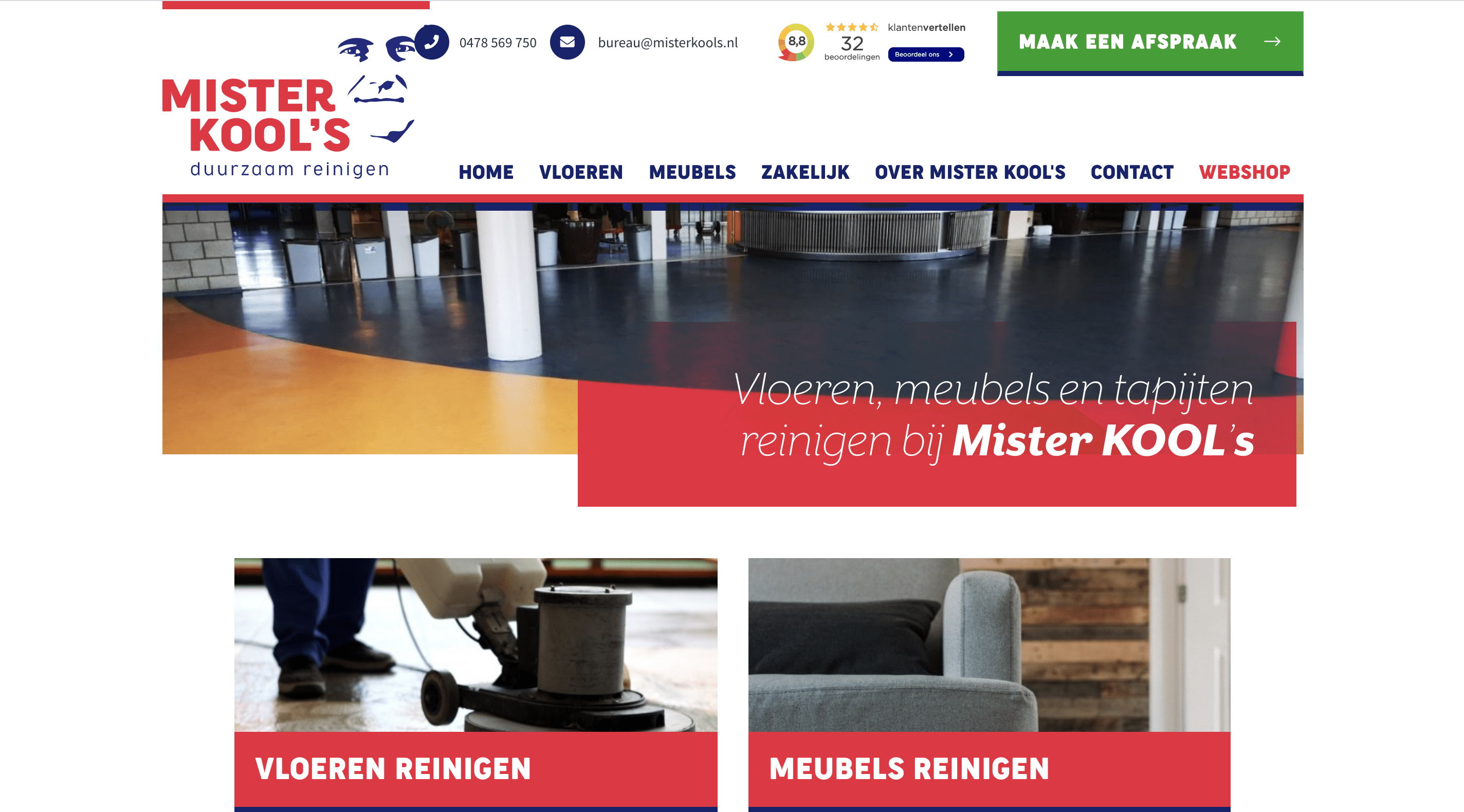Click the round phone icon

point(431,42)
